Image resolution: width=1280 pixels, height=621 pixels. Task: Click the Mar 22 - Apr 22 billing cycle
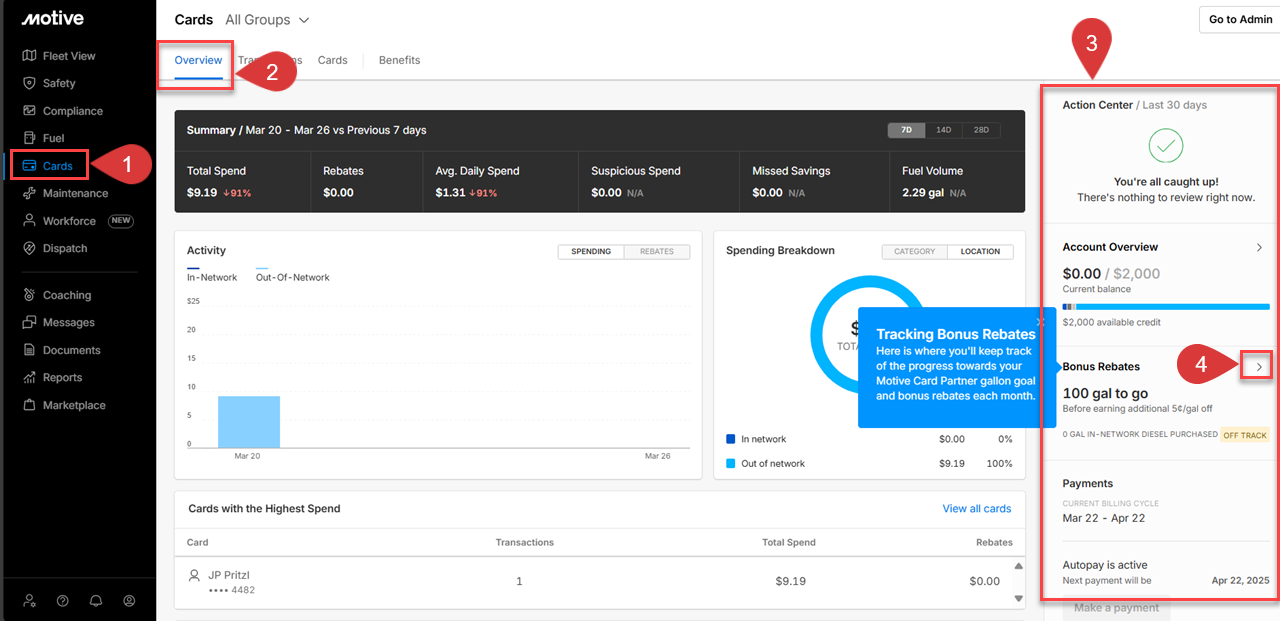pos(1104,519)
